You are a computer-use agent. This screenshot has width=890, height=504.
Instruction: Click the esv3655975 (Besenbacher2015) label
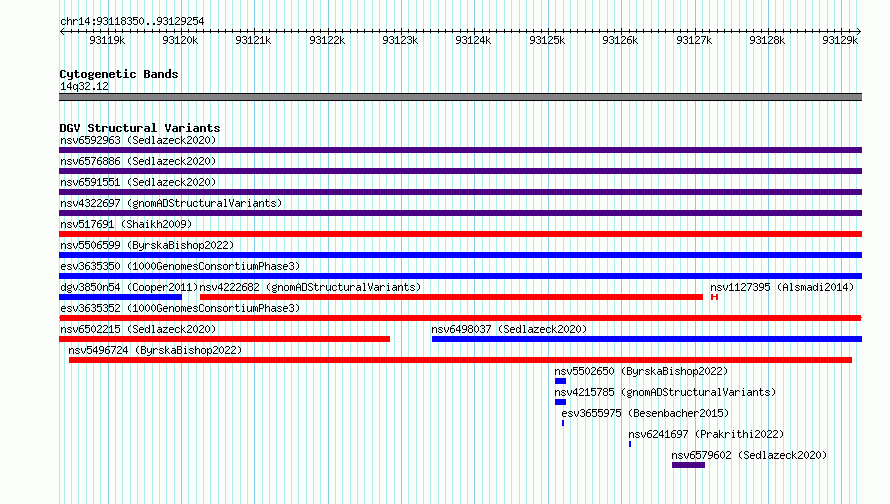(x=645, y=413)
